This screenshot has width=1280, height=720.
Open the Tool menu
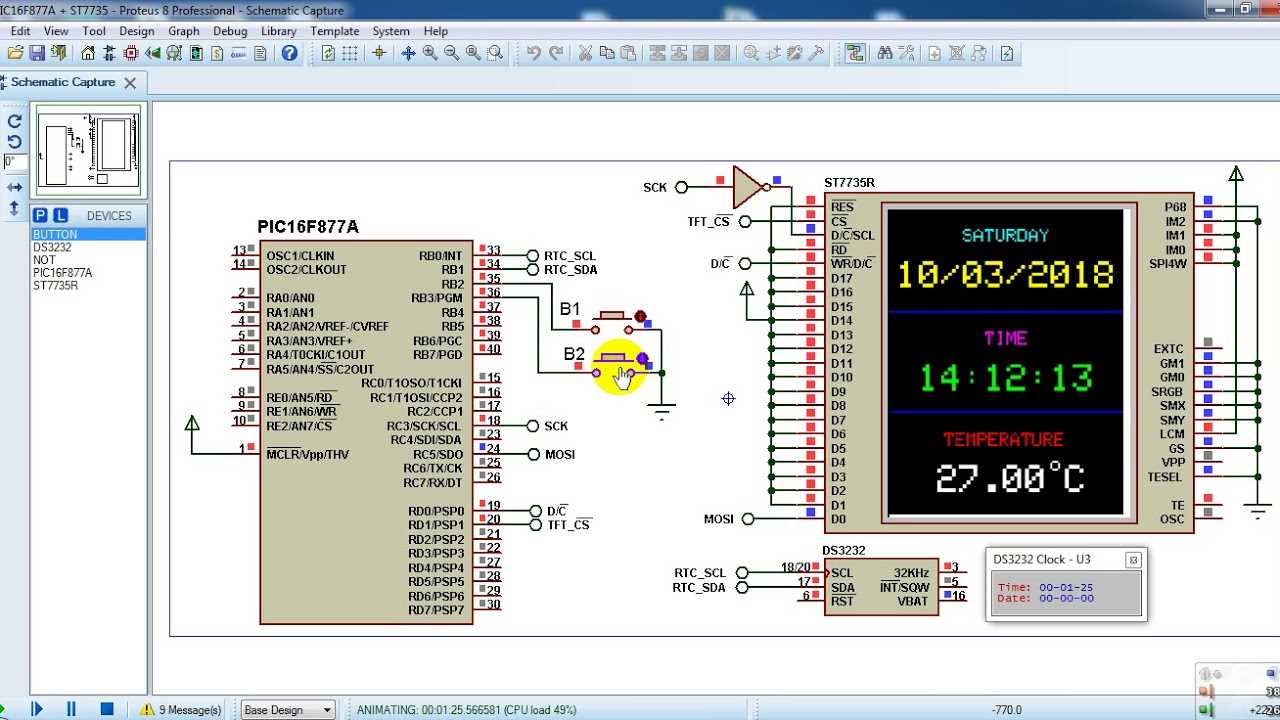94,31
